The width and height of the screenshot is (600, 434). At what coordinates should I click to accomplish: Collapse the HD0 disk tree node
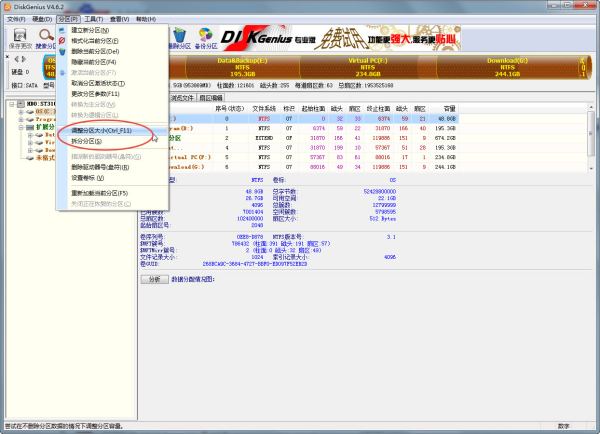point(11,102)
